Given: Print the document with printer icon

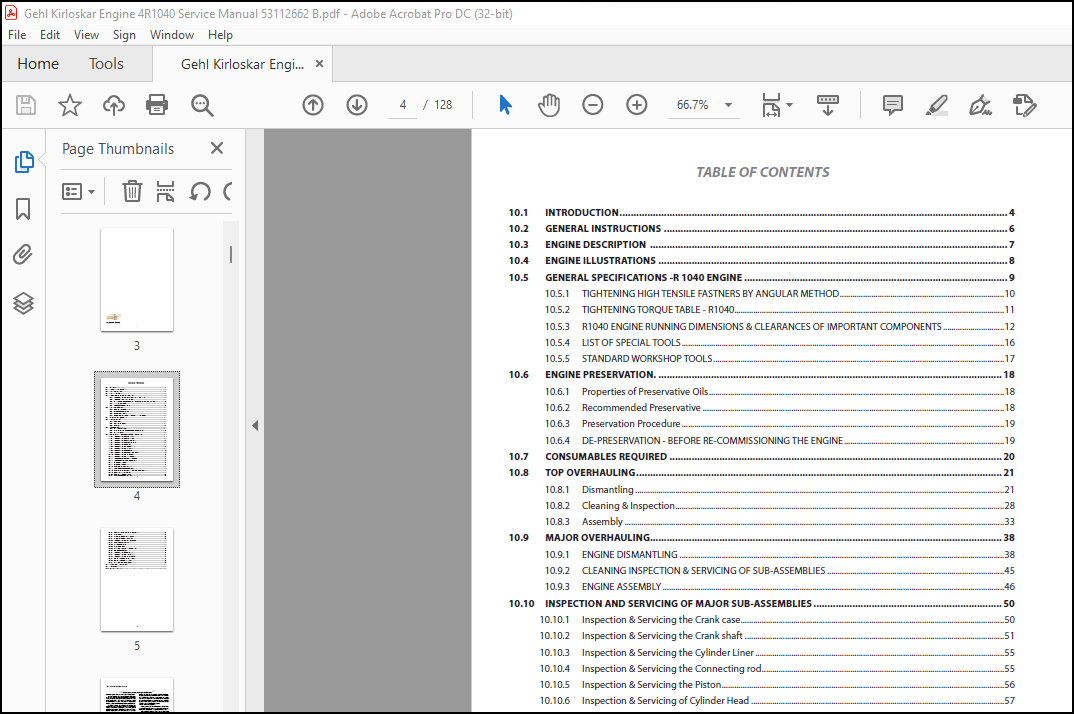Looking at the screenshot, I should (x=157, y=105).
